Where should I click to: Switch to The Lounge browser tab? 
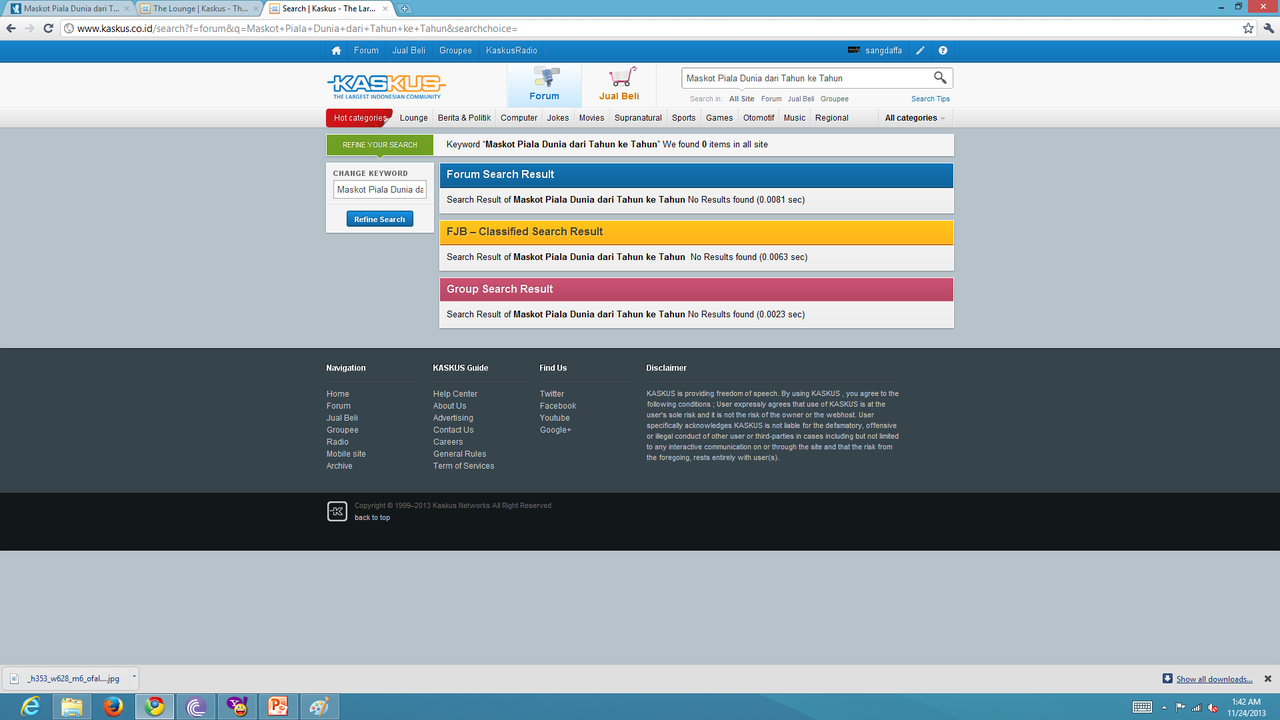pos(199,8)
